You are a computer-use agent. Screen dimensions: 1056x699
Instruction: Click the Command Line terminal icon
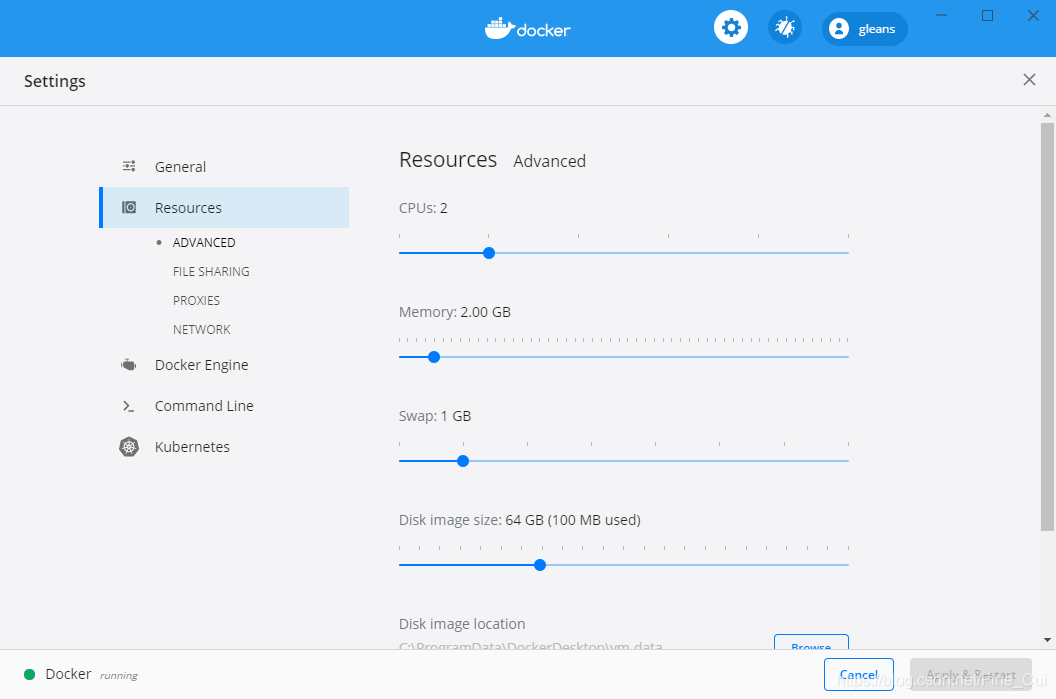(x=129, y=406)
